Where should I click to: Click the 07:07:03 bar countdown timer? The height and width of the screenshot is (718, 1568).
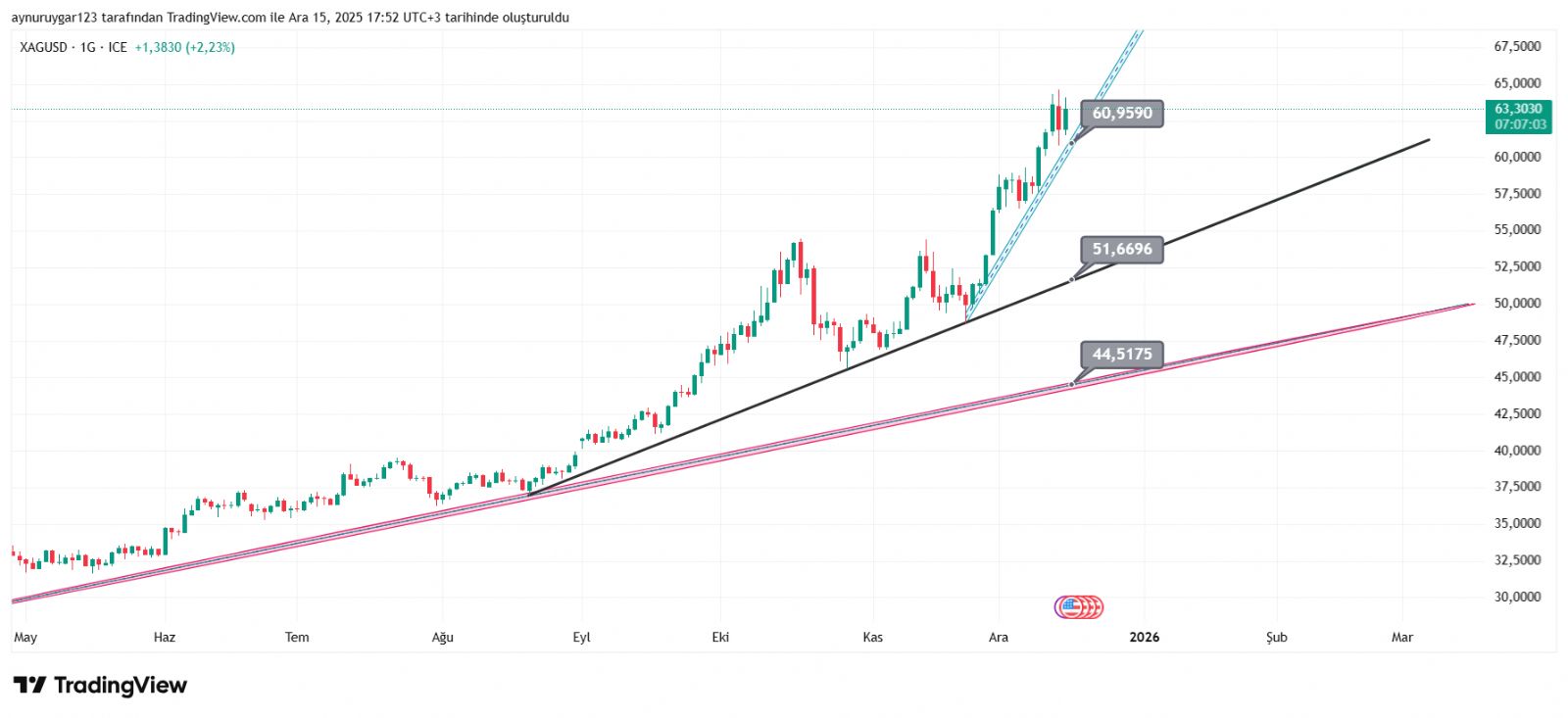pyautogui.click(x=1520, y=124)
